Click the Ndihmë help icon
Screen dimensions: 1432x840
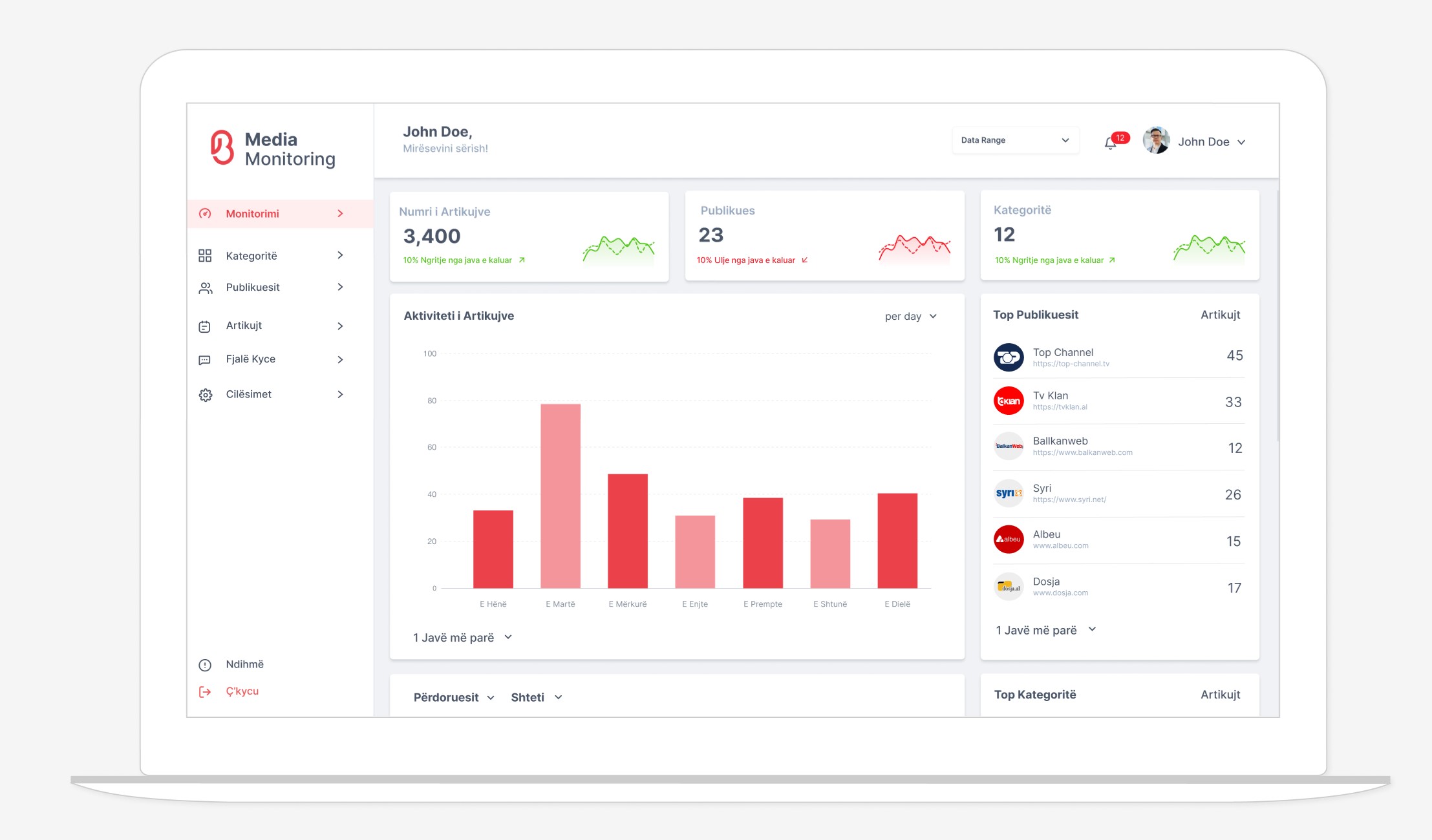coord(205,665)
